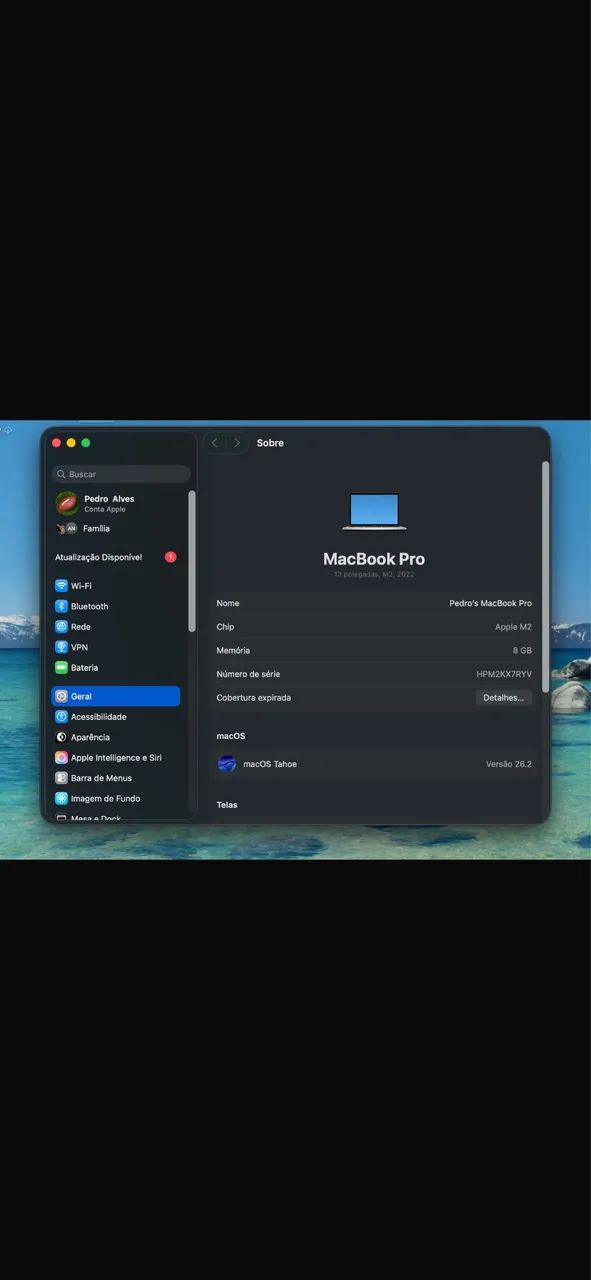The image size is (591, 1280).
Task: Click the sidebar vertical scrollbar
Action: coord(192,561)
